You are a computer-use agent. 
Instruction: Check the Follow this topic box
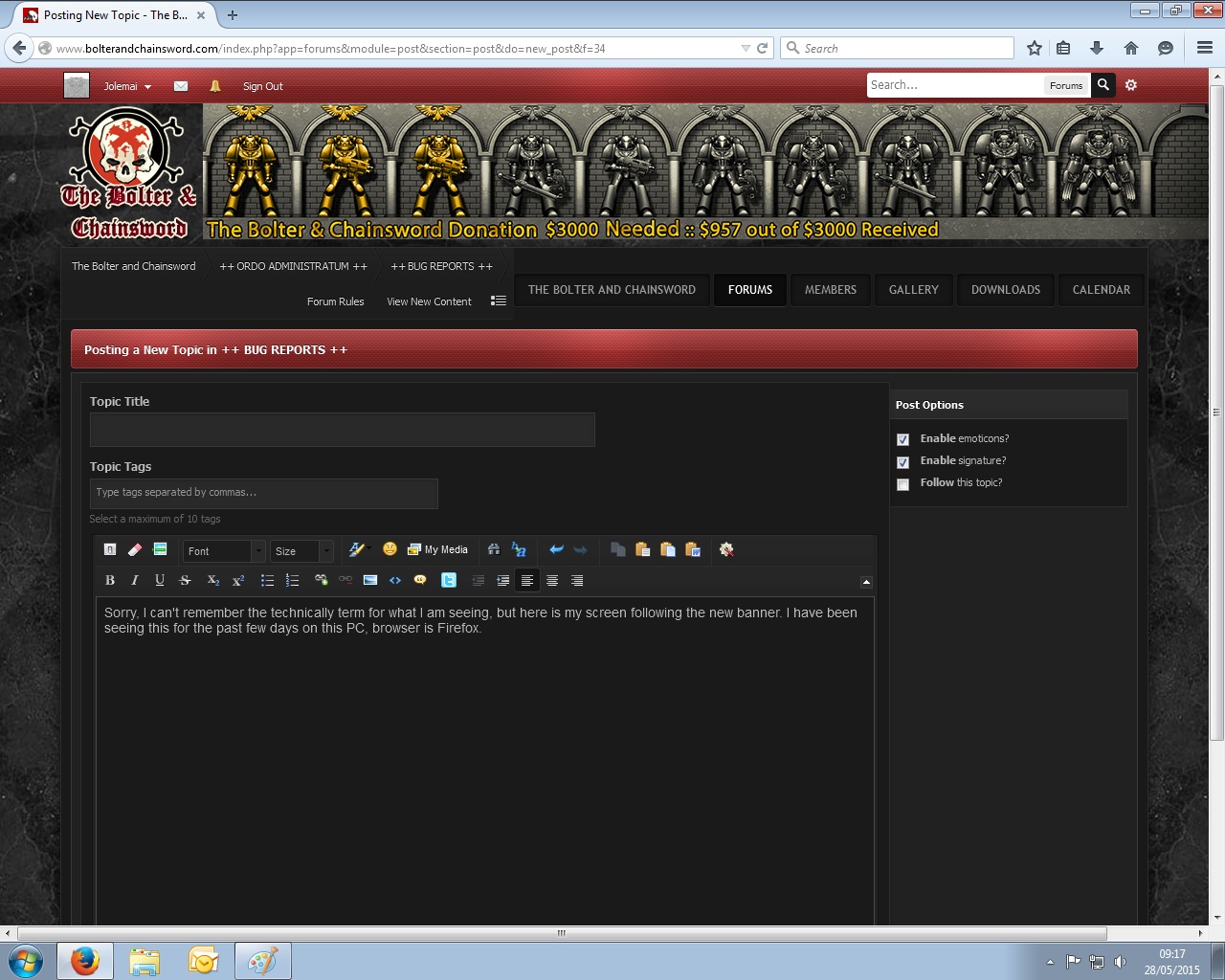point(902,484)
